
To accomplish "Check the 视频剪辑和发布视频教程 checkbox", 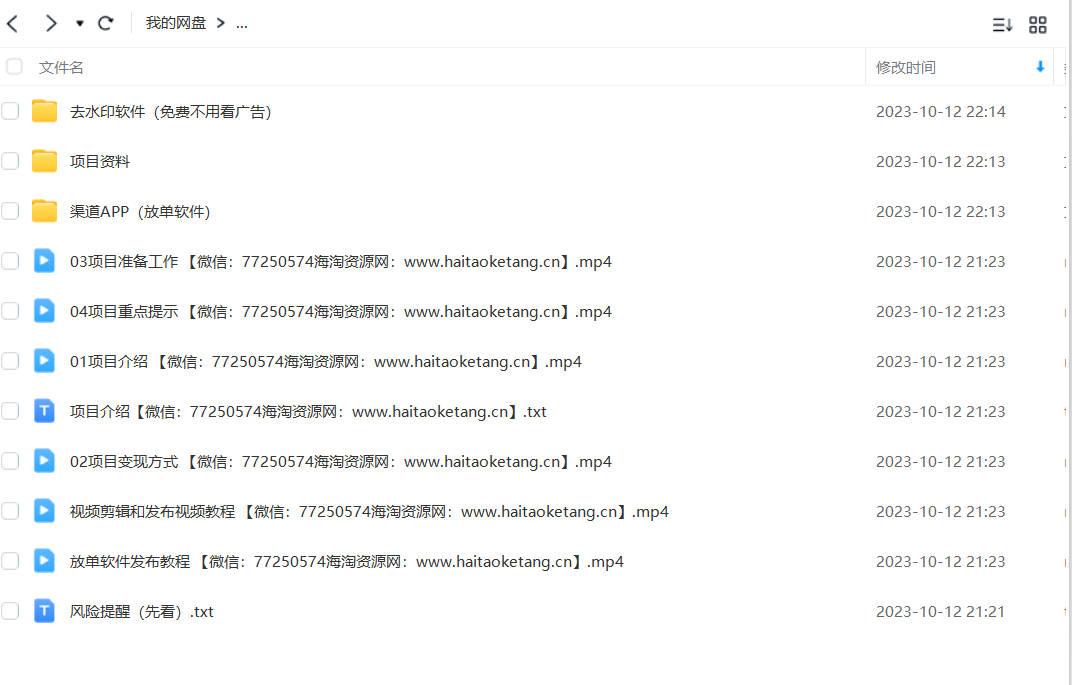I will point(10,510).
